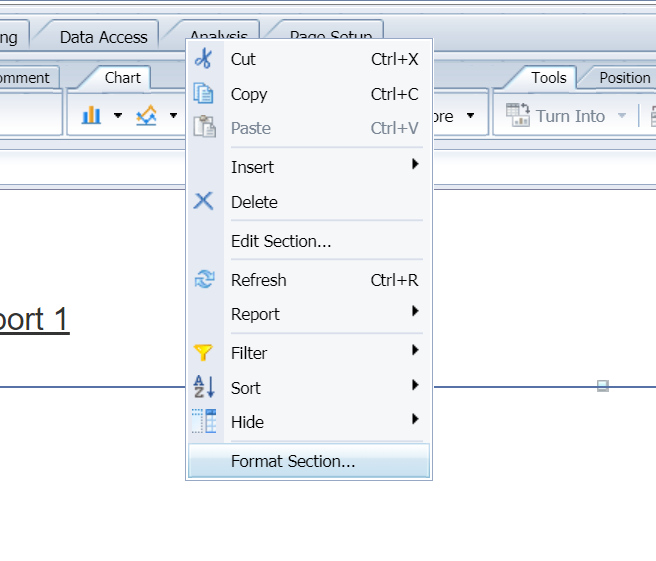Click the Copy icon in context menu

204,94
